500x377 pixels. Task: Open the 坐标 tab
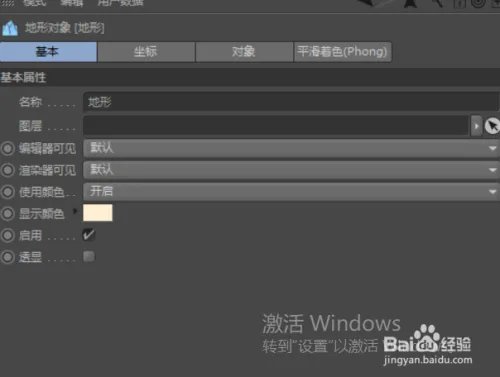coord(146,52)
